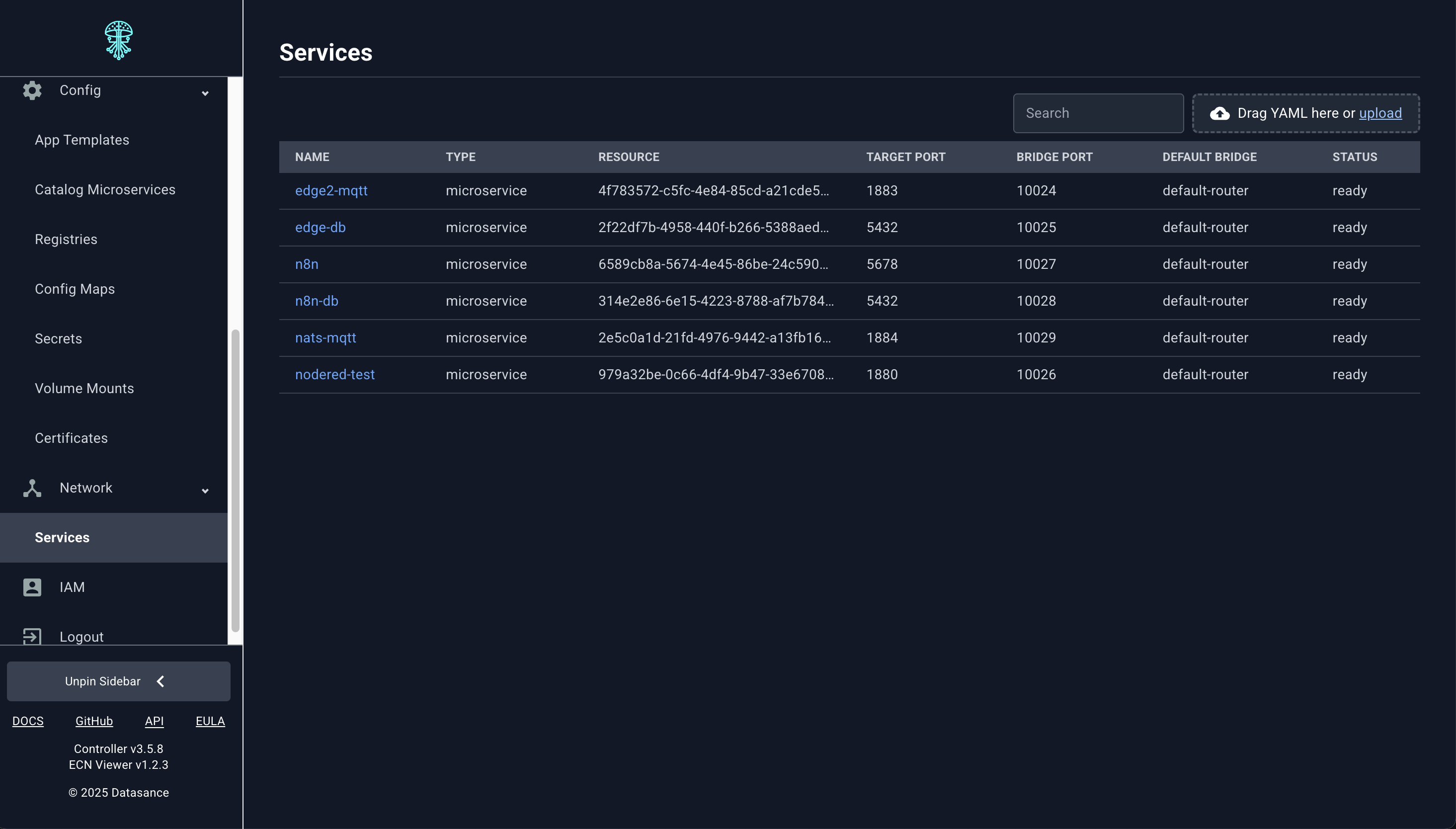Open IAM using the person icon
Viewport: 1456px width, 829px height.
pyautogui.click(x=32, y=587)
